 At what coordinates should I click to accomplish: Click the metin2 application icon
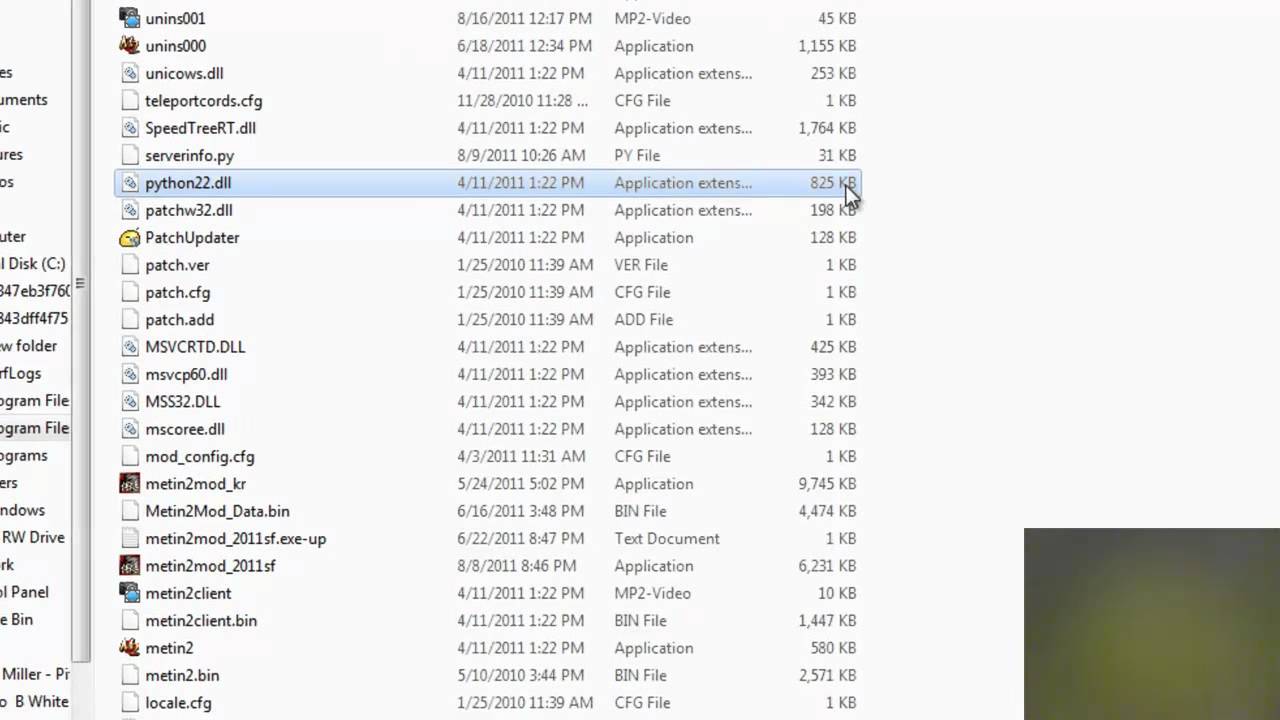[129, 647]
